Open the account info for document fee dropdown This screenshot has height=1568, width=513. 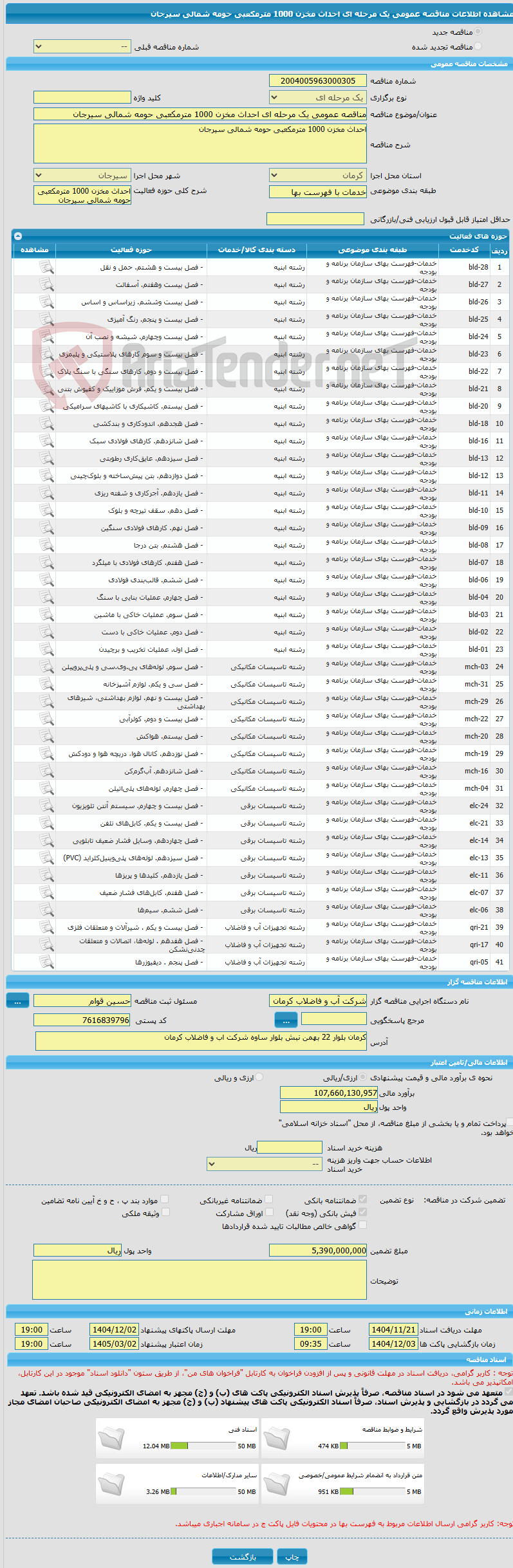coord(265,1164)
